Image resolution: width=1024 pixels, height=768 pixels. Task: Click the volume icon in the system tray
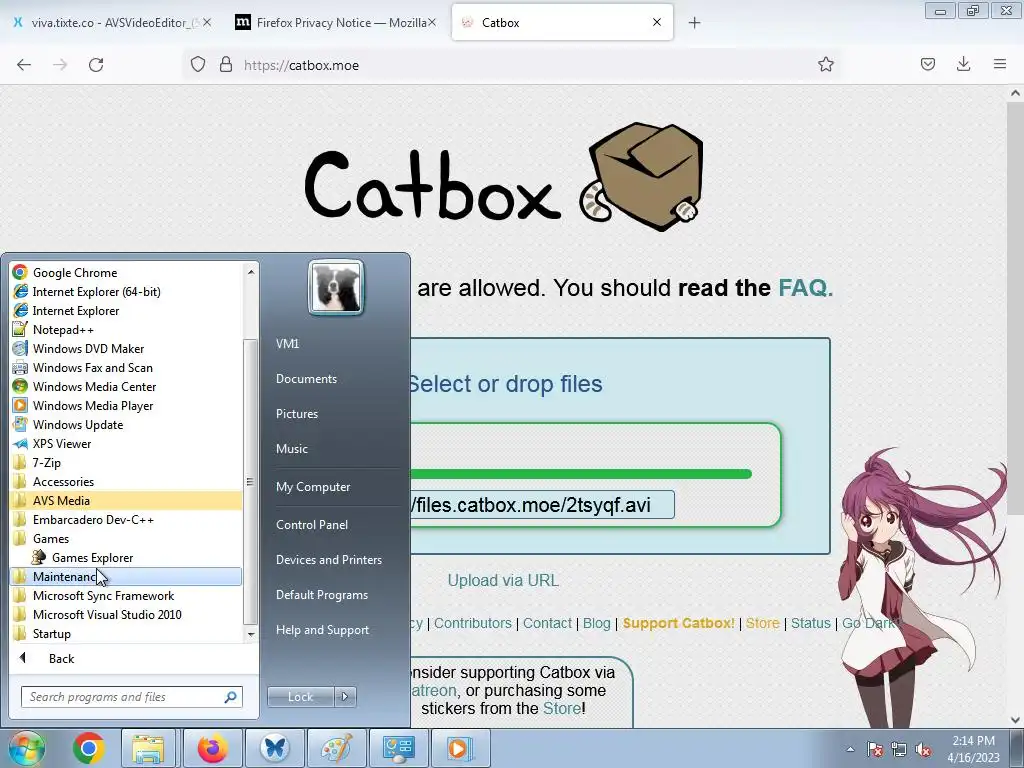[x=923, y=749]
